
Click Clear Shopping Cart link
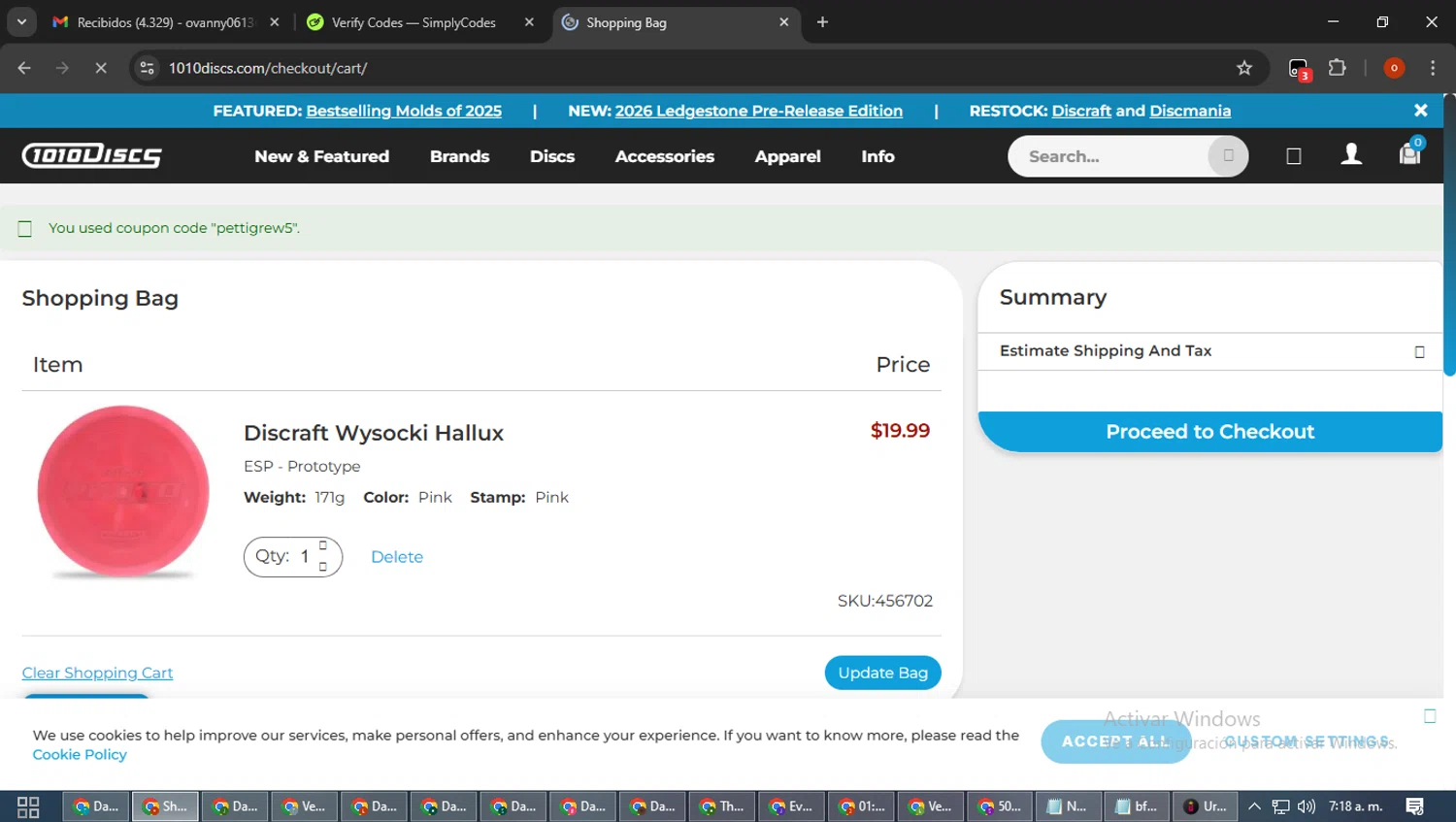click(x=97, y=673)
